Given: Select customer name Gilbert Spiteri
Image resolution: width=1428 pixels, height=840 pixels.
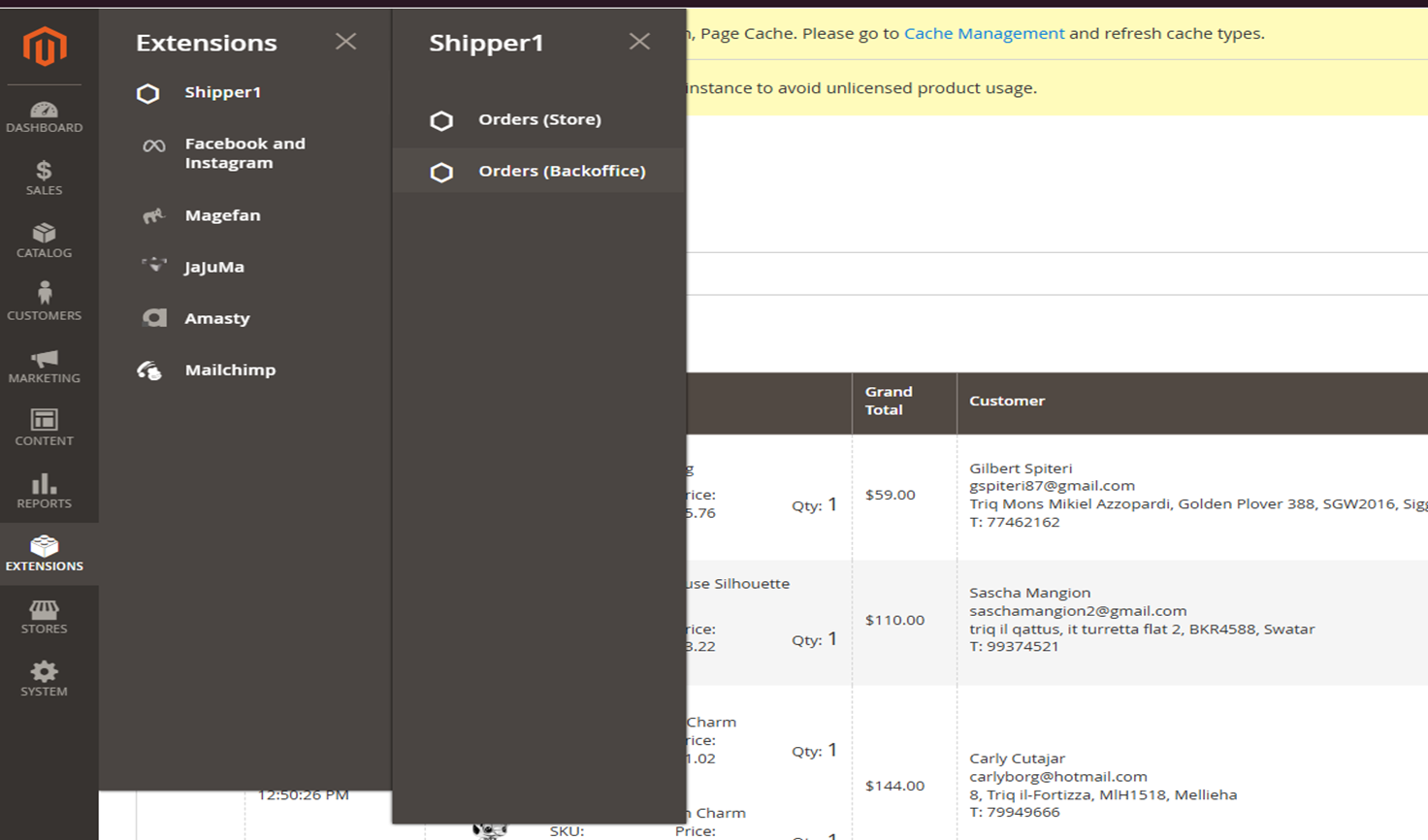Looking at the screenshot, I should point(1021,468).
